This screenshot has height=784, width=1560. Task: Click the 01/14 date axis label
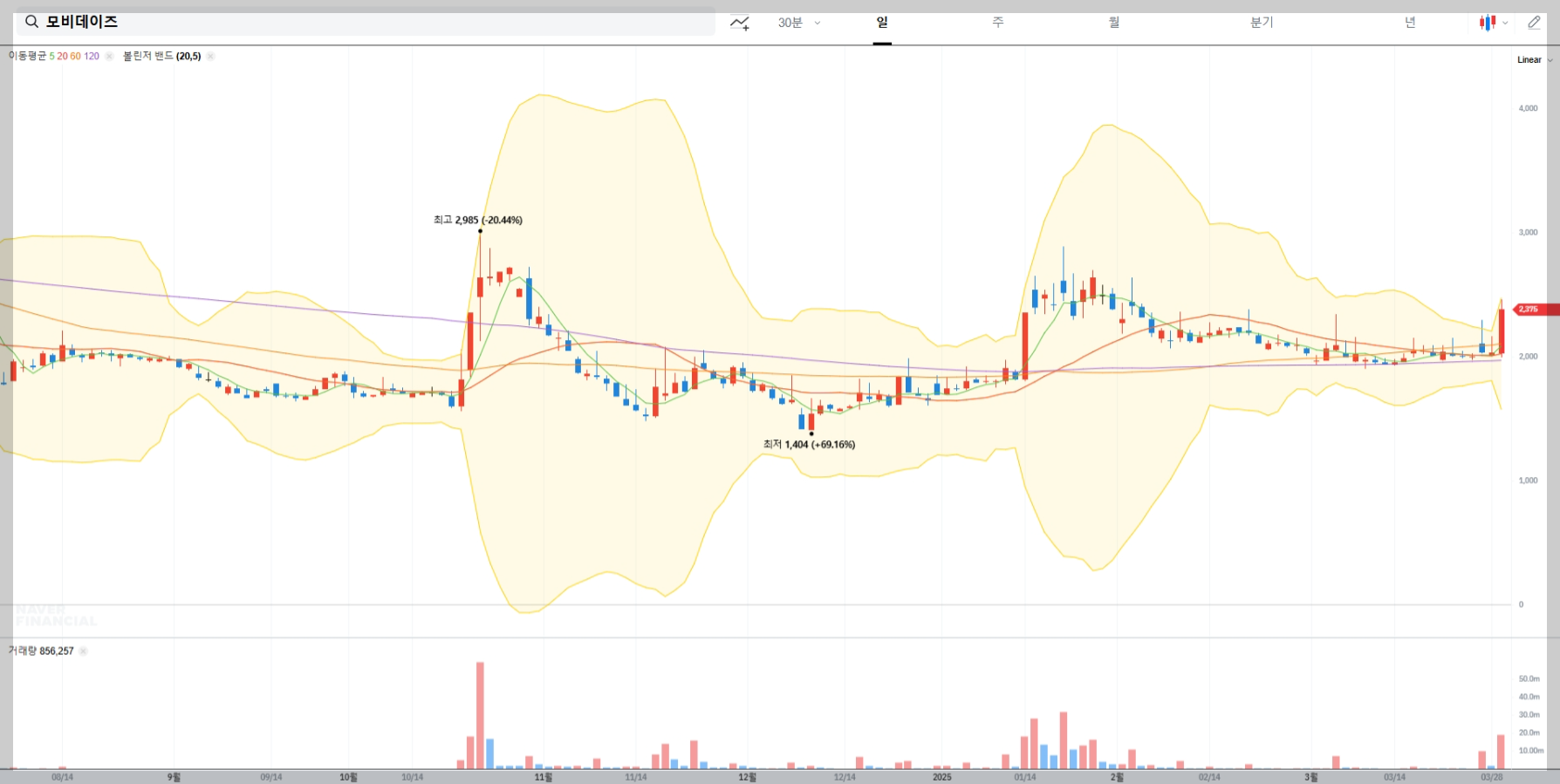[1025, 777]
